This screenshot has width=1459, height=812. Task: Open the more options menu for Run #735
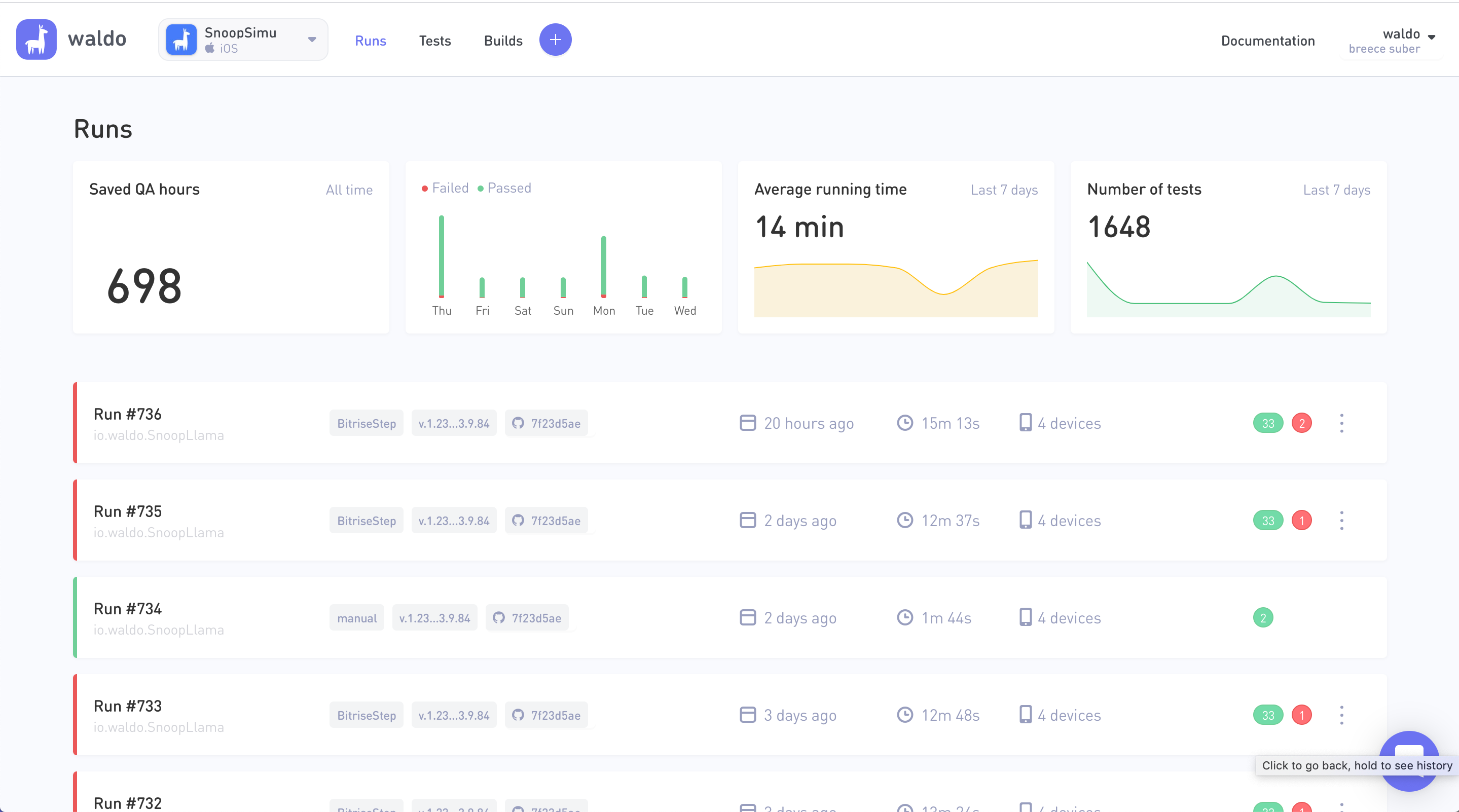pyautogui.click(x=1341, y=521)
